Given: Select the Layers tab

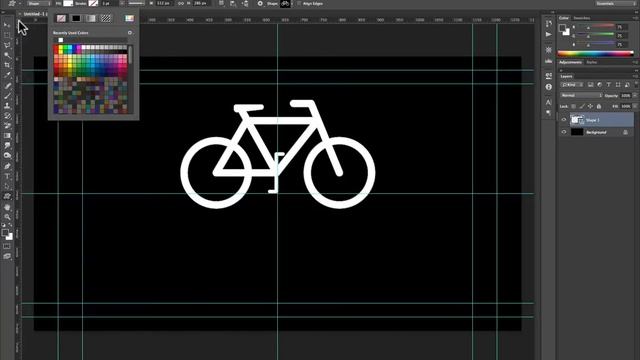Looking at the screenshot, I should point(566,76).
